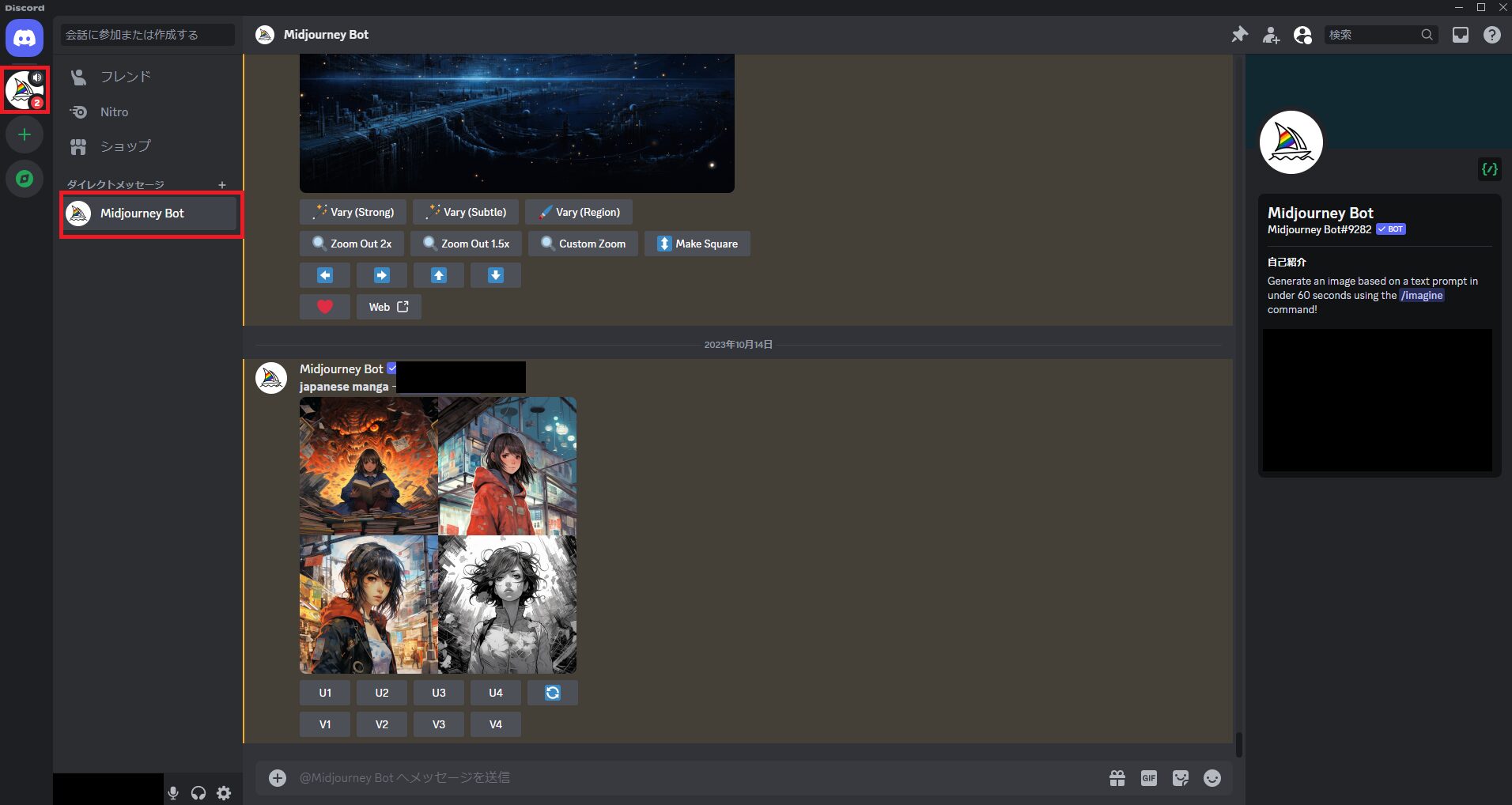
Task: Click the add a server plus icon
Action: click(25, 134)
